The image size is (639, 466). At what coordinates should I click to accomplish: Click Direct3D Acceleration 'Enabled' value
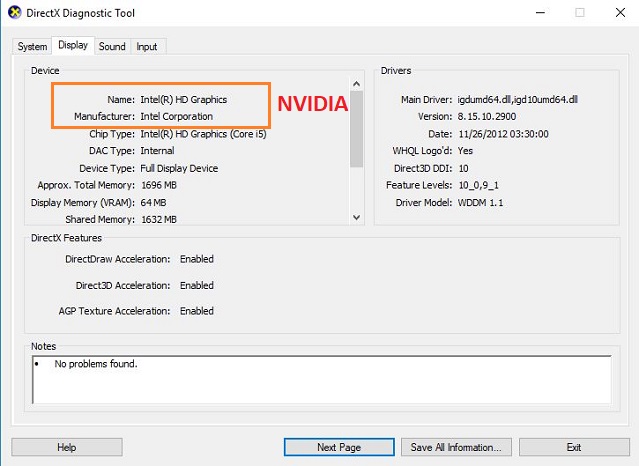pos(197,285)
